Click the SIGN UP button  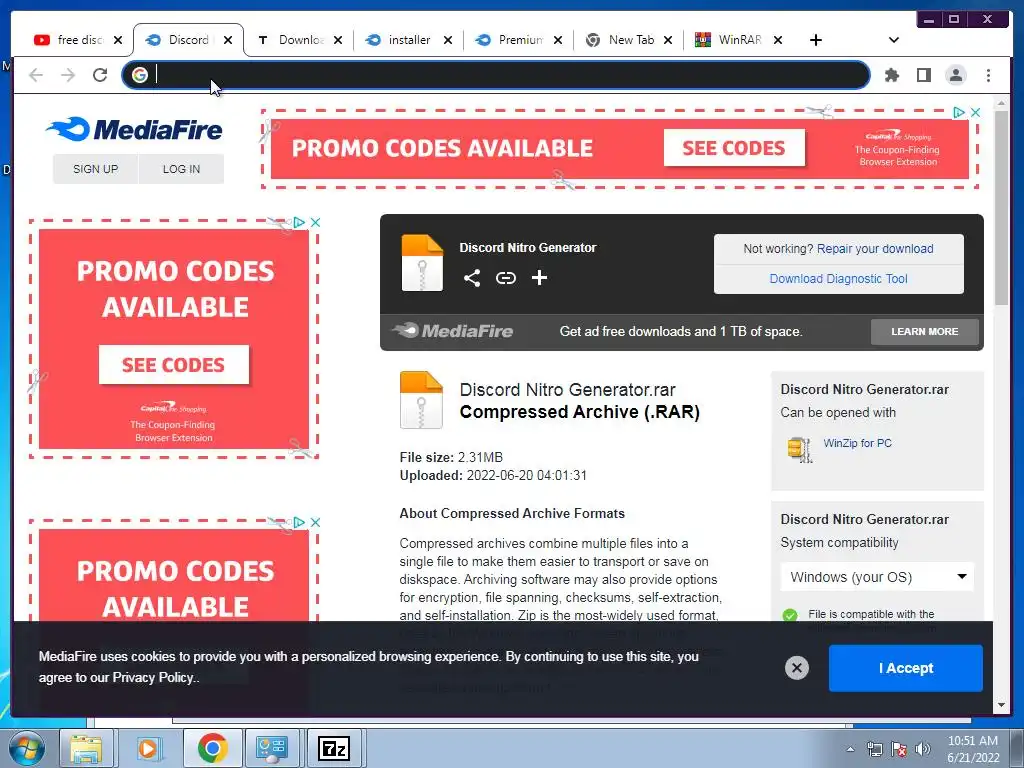point(95,169)
